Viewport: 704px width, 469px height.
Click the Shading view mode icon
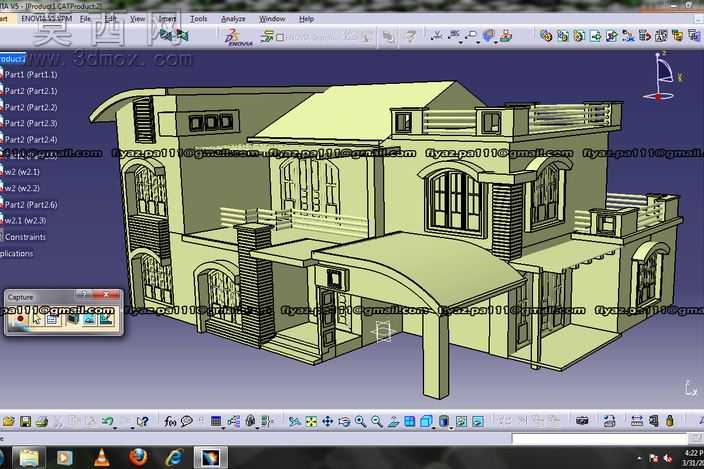click(x=444, y=421)
